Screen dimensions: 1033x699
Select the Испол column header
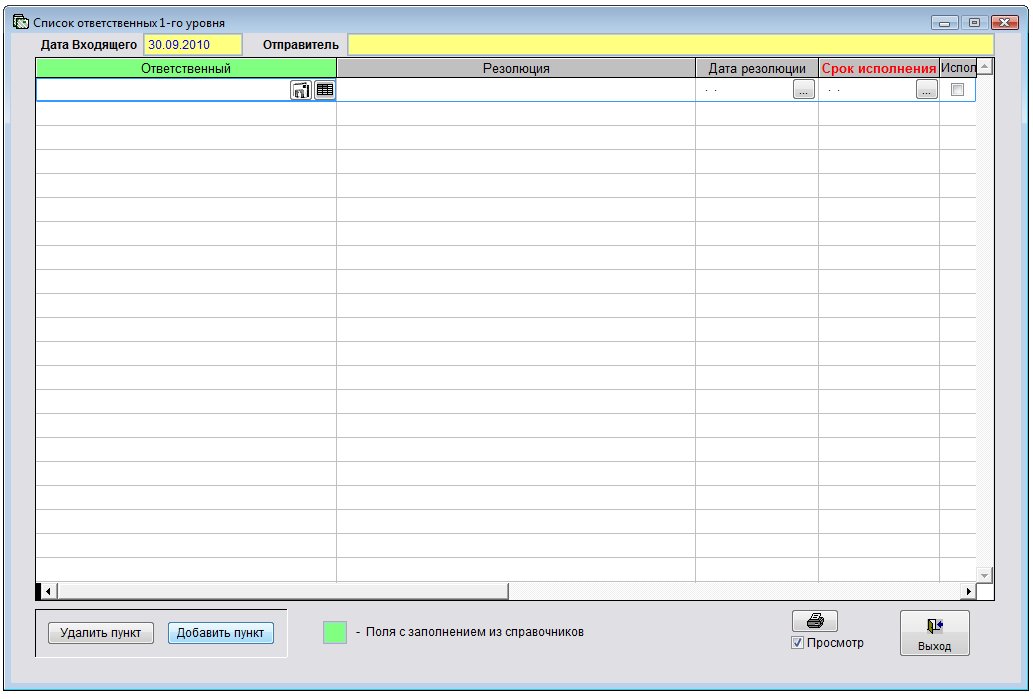pos(958,68)
